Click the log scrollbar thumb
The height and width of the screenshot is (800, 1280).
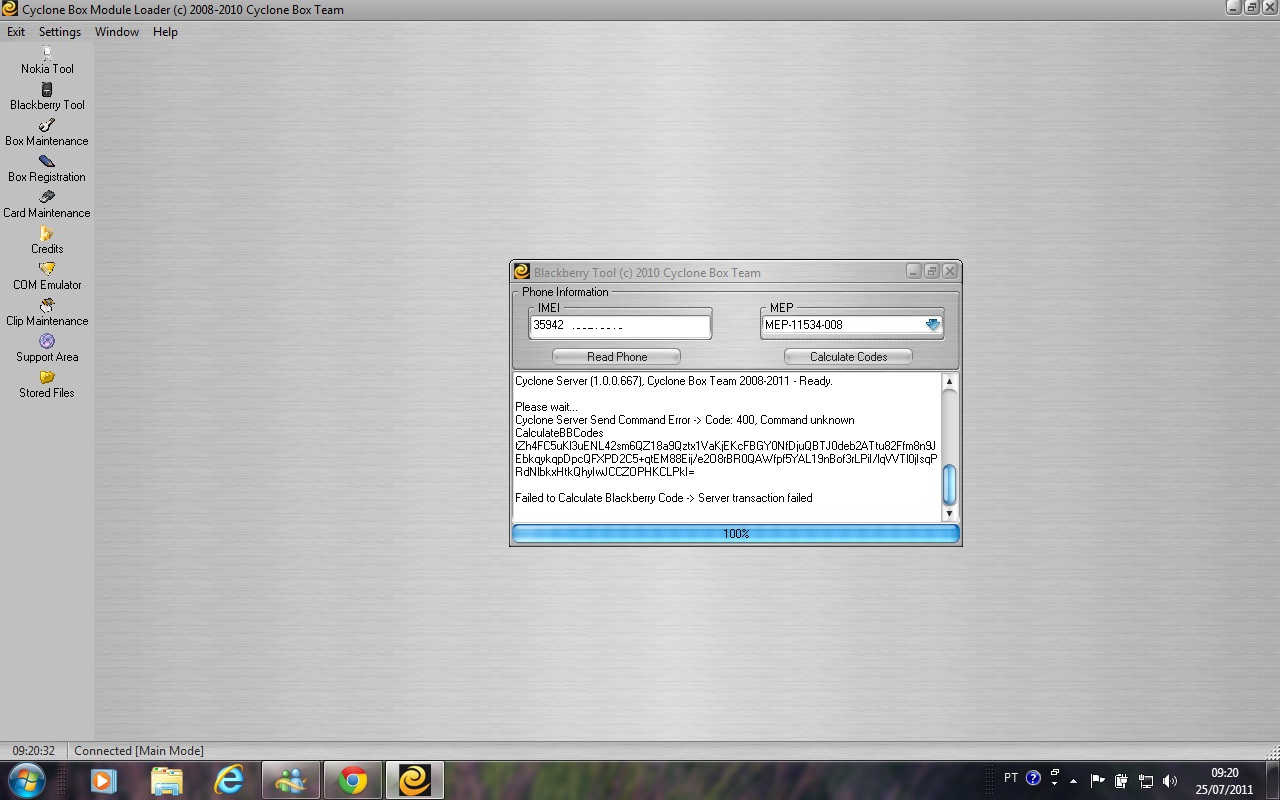point(949,485)
